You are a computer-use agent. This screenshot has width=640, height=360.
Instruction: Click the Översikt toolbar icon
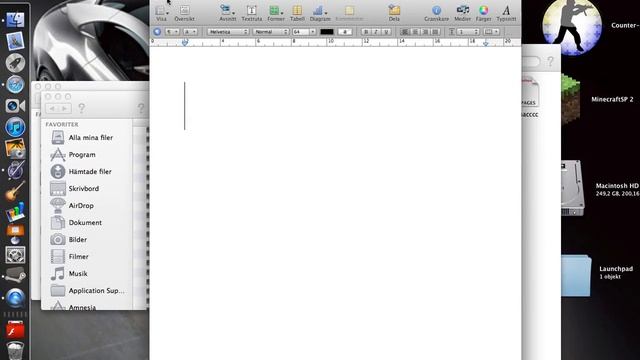(184, 13)
